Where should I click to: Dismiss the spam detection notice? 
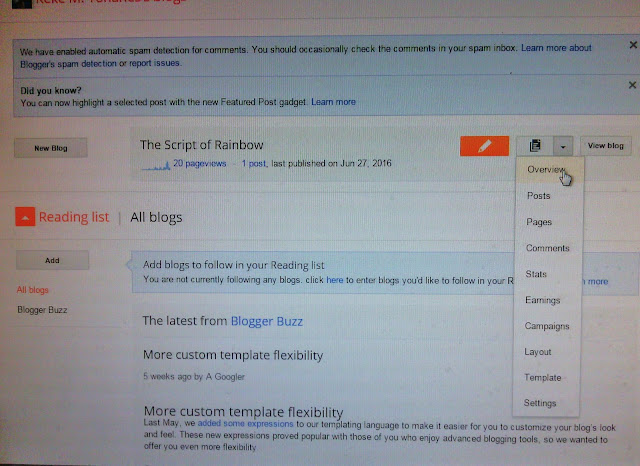click(x=633, y=45)
